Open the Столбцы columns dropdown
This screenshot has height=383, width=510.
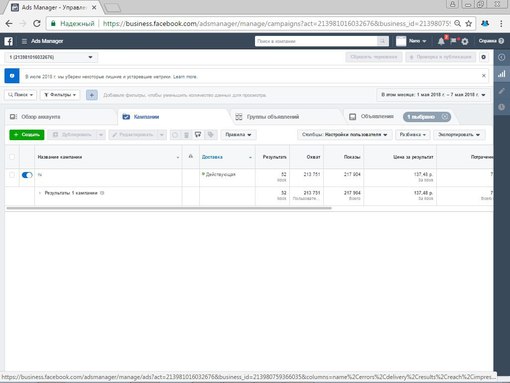coord(344,135)
